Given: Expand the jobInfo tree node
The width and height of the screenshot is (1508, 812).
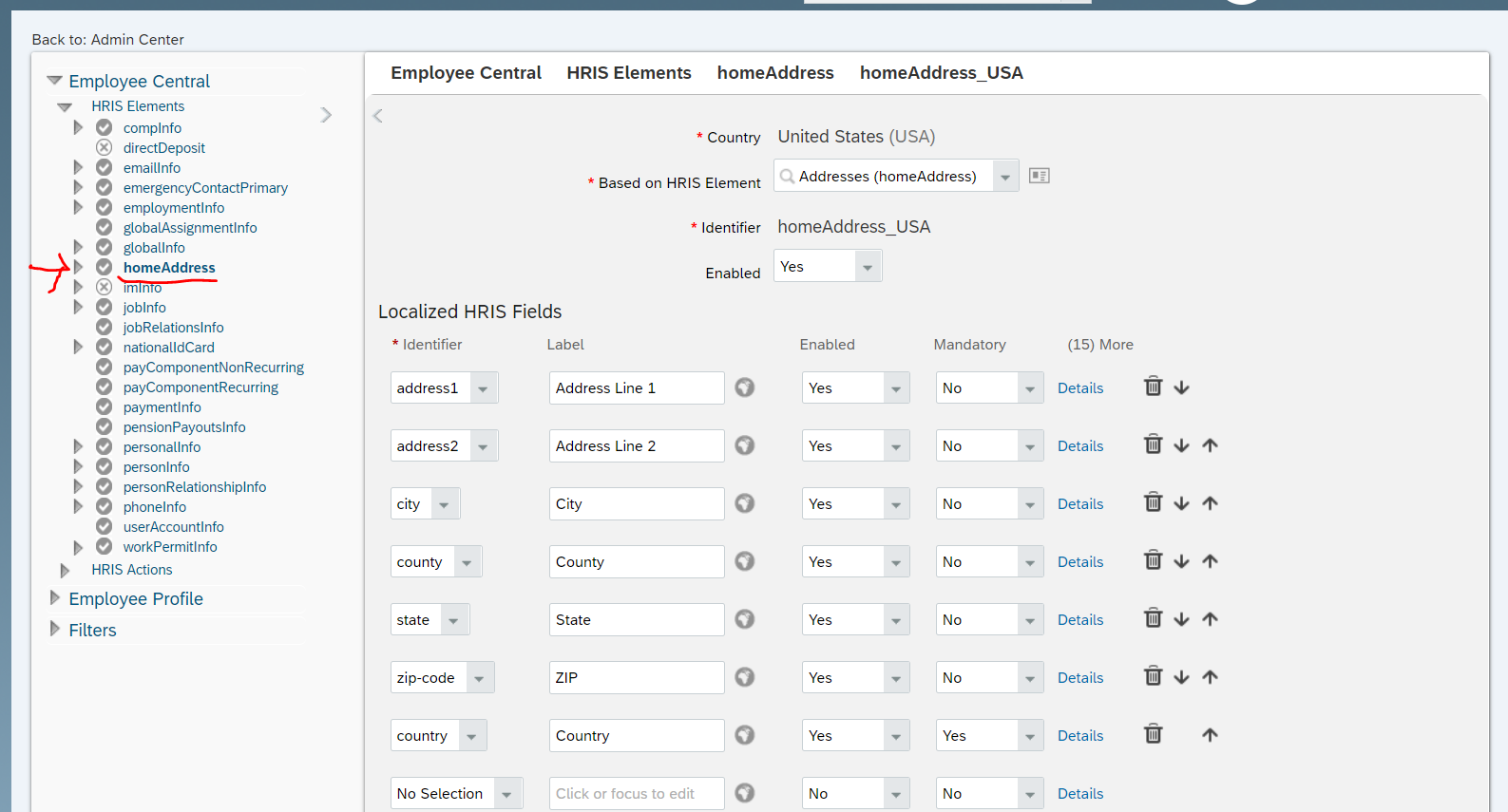Looking at the screenshot, I should (x=78, y=307).
